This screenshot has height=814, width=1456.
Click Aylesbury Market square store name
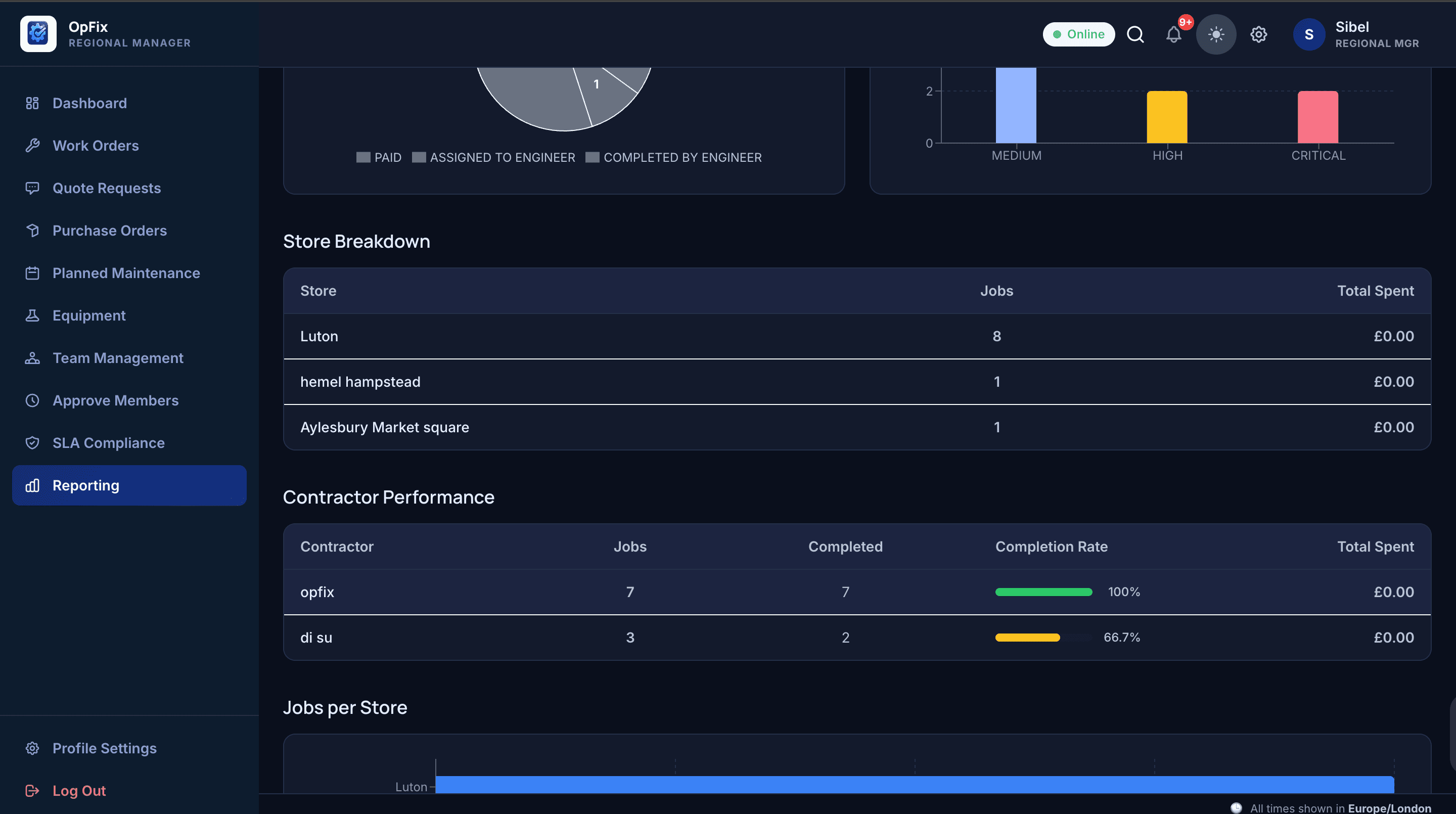384,427
